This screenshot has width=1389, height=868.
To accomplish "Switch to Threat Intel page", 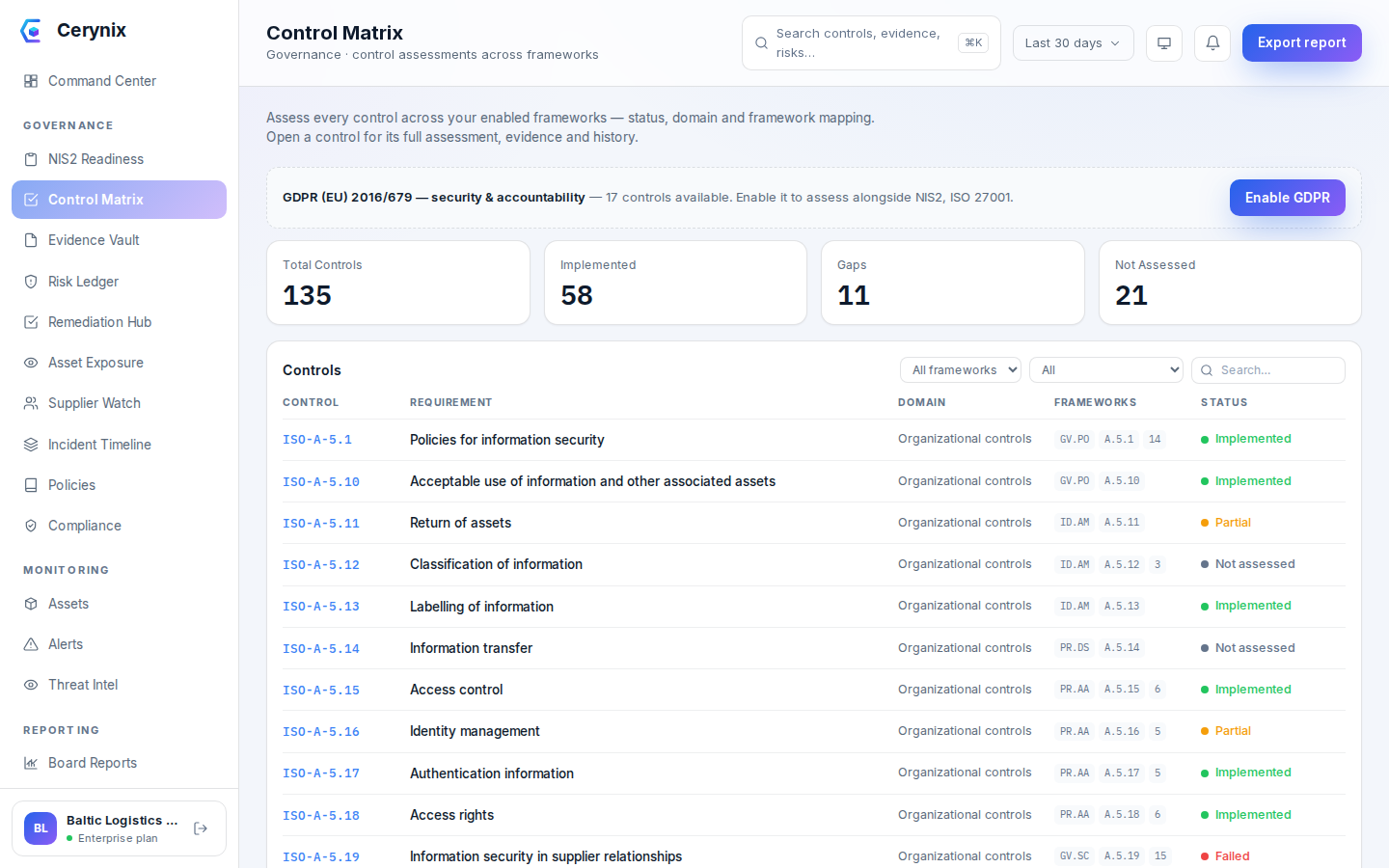I will point(119,685).
